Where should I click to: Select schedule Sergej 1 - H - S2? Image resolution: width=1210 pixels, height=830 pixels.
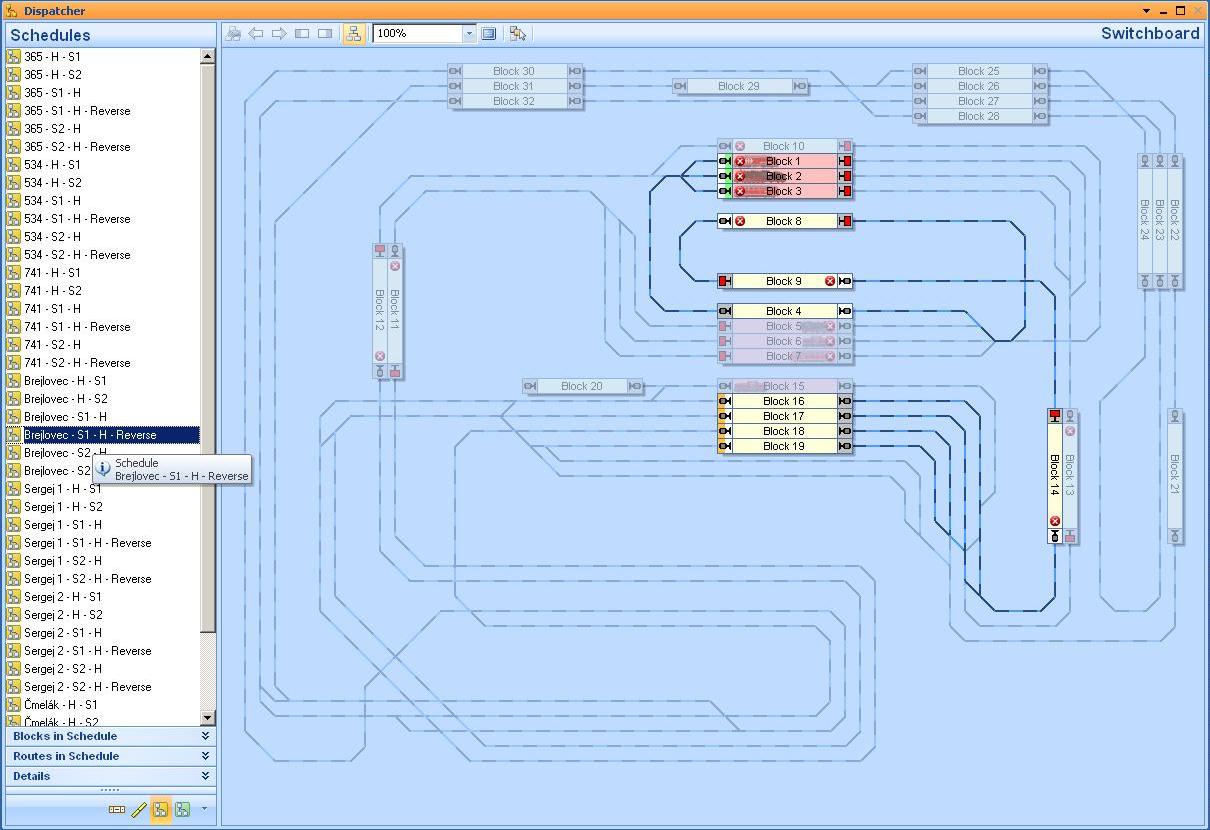[63, 507]
